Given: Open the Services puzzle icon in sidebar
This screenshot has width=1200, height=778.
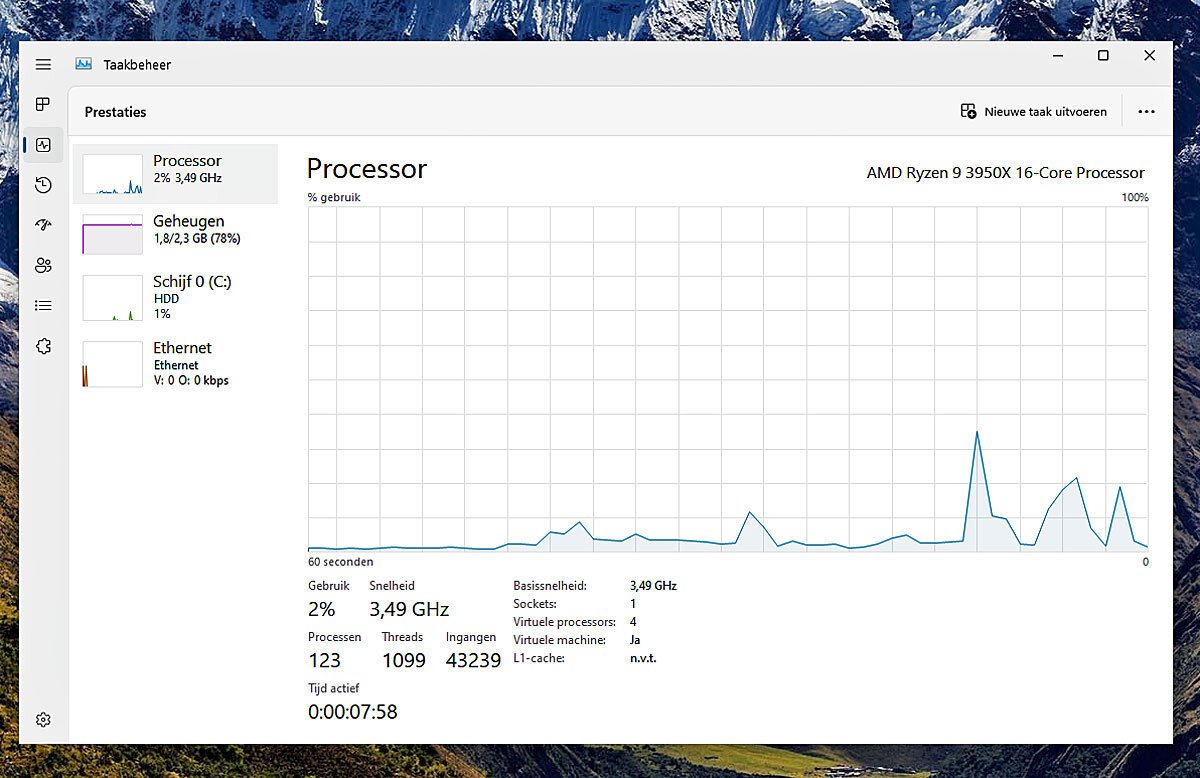Looking at the screenshot, I should pyautogui.click(x=43, y=346).
